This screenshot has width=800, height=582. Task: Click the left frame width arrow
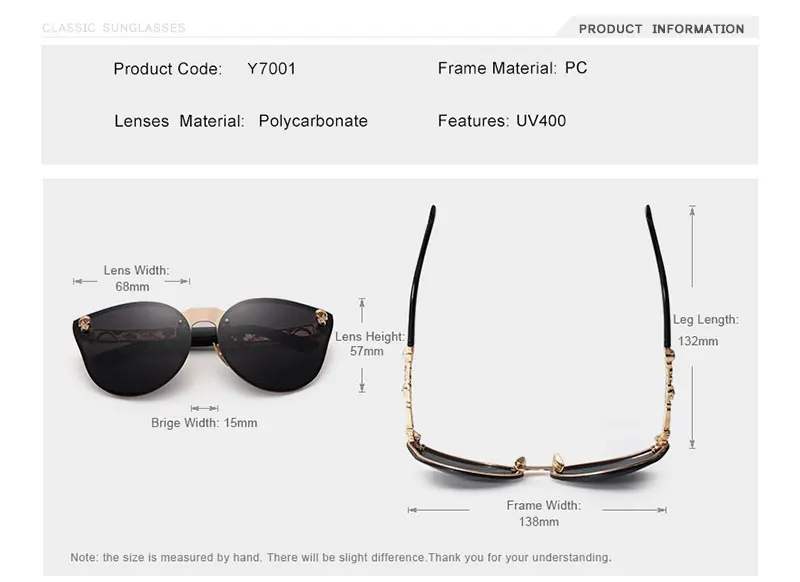439,510
